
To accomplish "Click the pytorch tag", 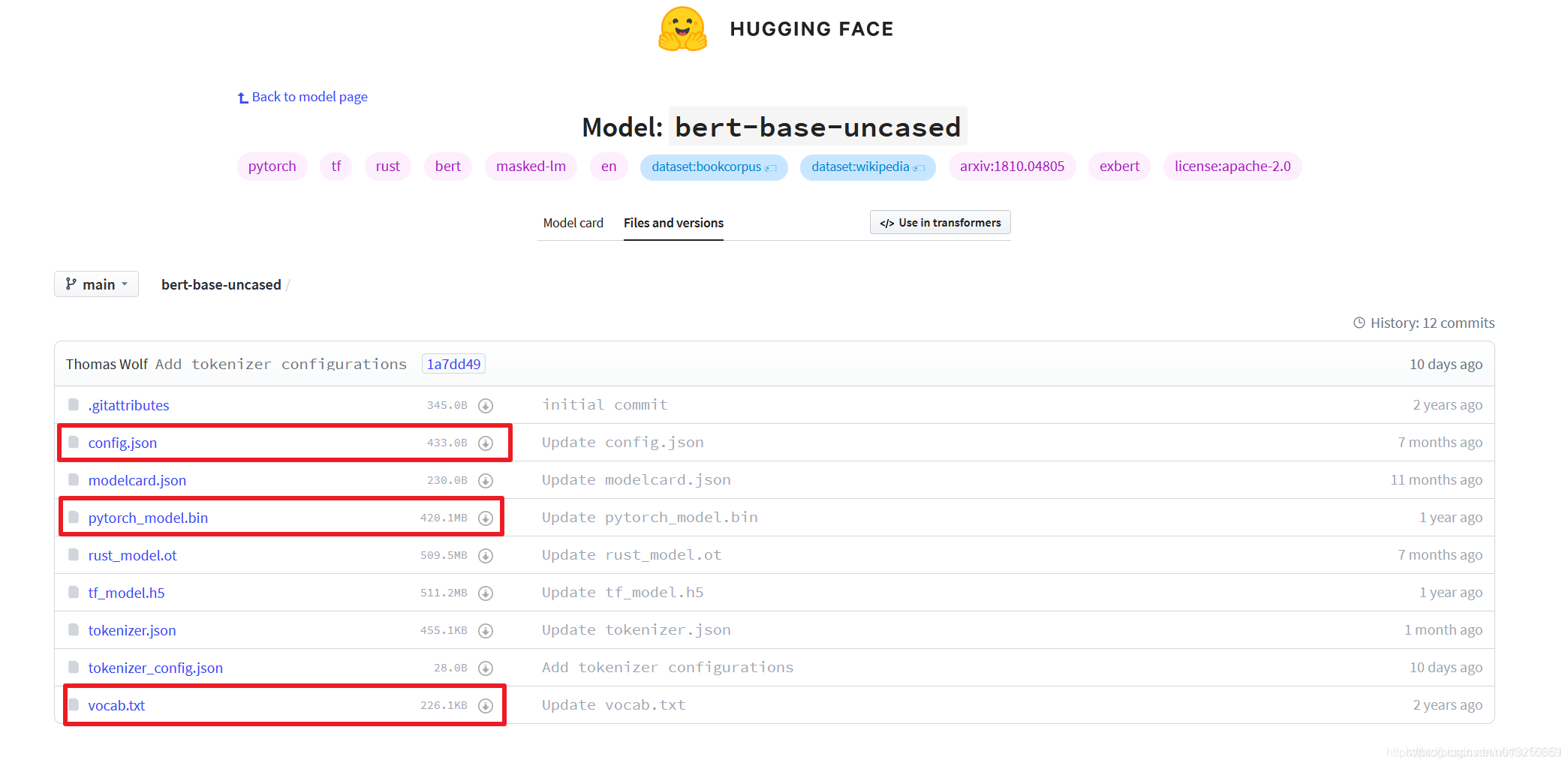I will (272, 167).
